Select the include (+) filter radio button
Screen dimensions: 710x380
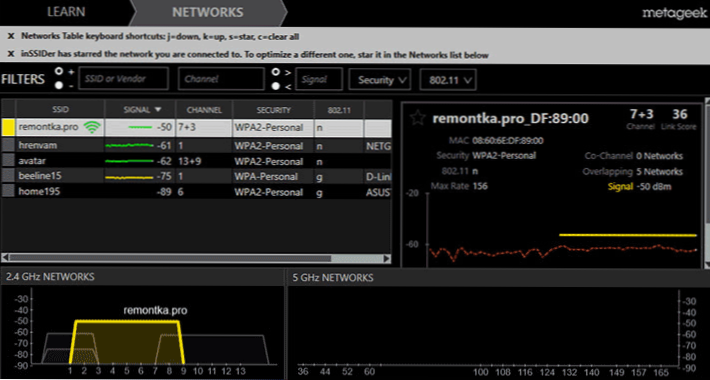pyautogui.click(x=59, y=71)
